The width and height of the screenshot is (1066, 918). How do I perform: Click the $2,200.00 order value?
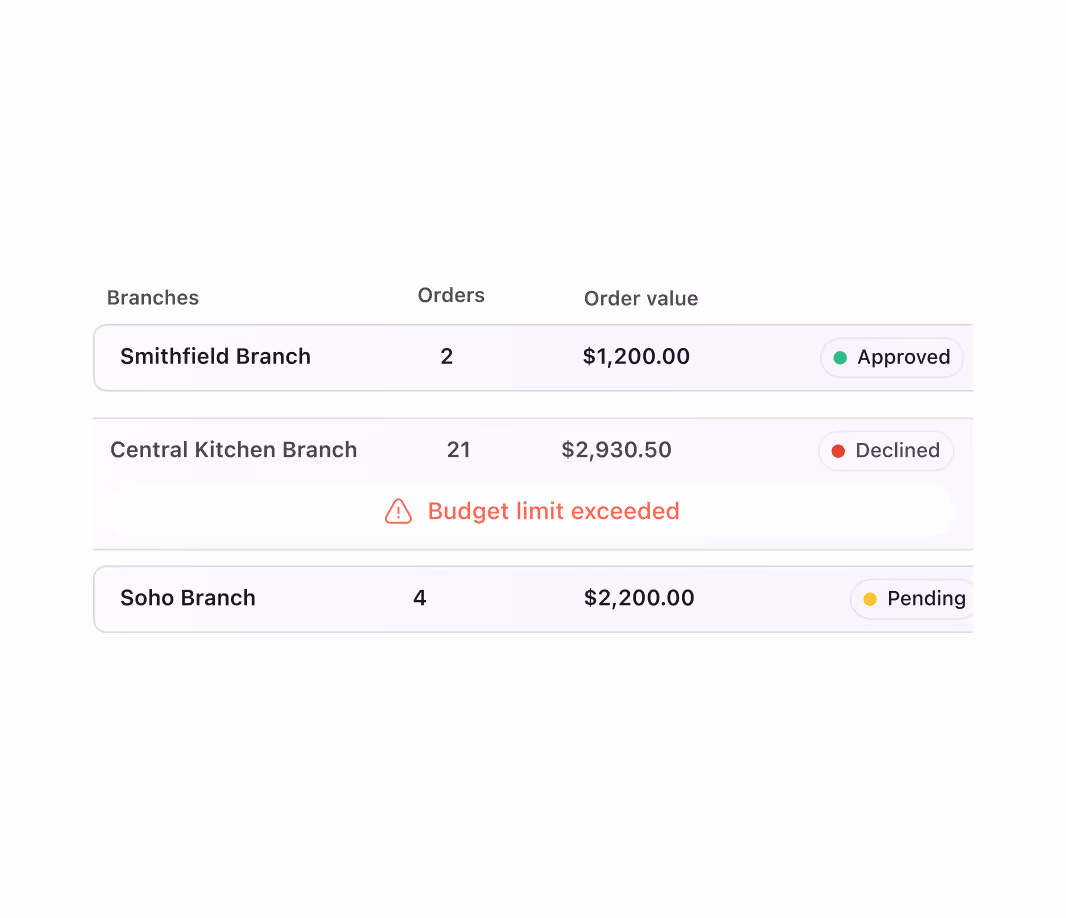tap(639, 598)
